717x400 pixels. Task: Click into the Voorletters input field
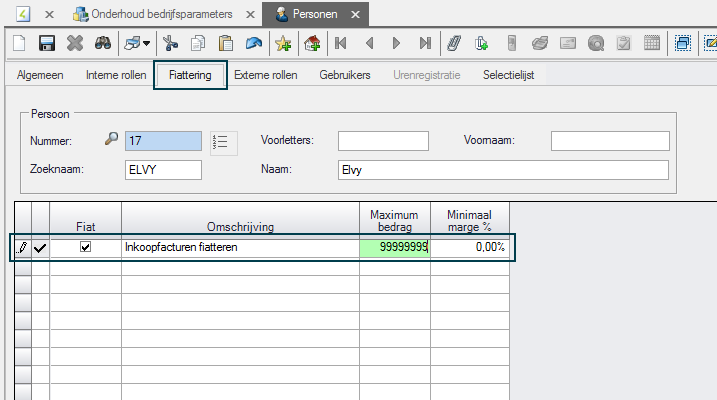(383, 141)
